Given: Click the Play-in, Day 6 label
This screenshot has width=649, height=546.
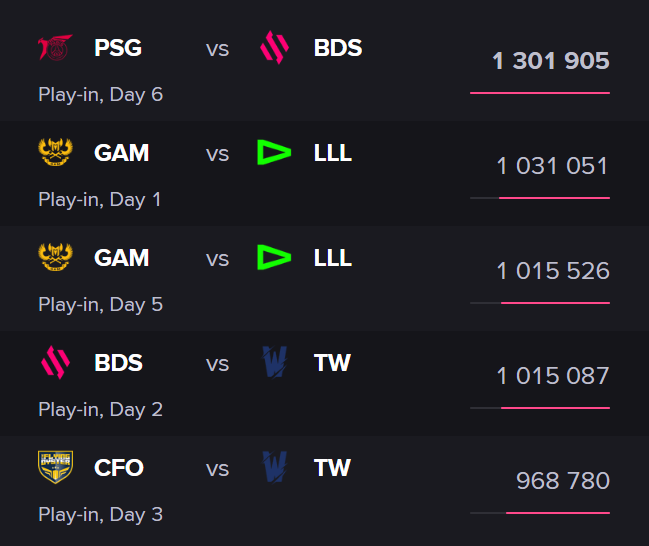Looking at the screenshot, I should click(101, 95).
